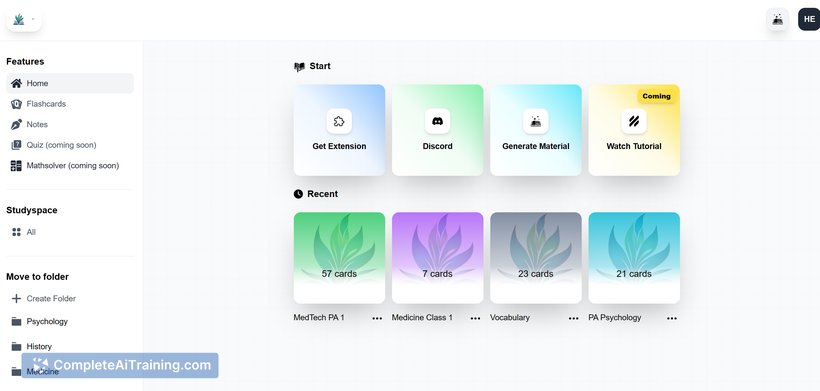Open more options for Medicine Class 1

click(475, 318)
